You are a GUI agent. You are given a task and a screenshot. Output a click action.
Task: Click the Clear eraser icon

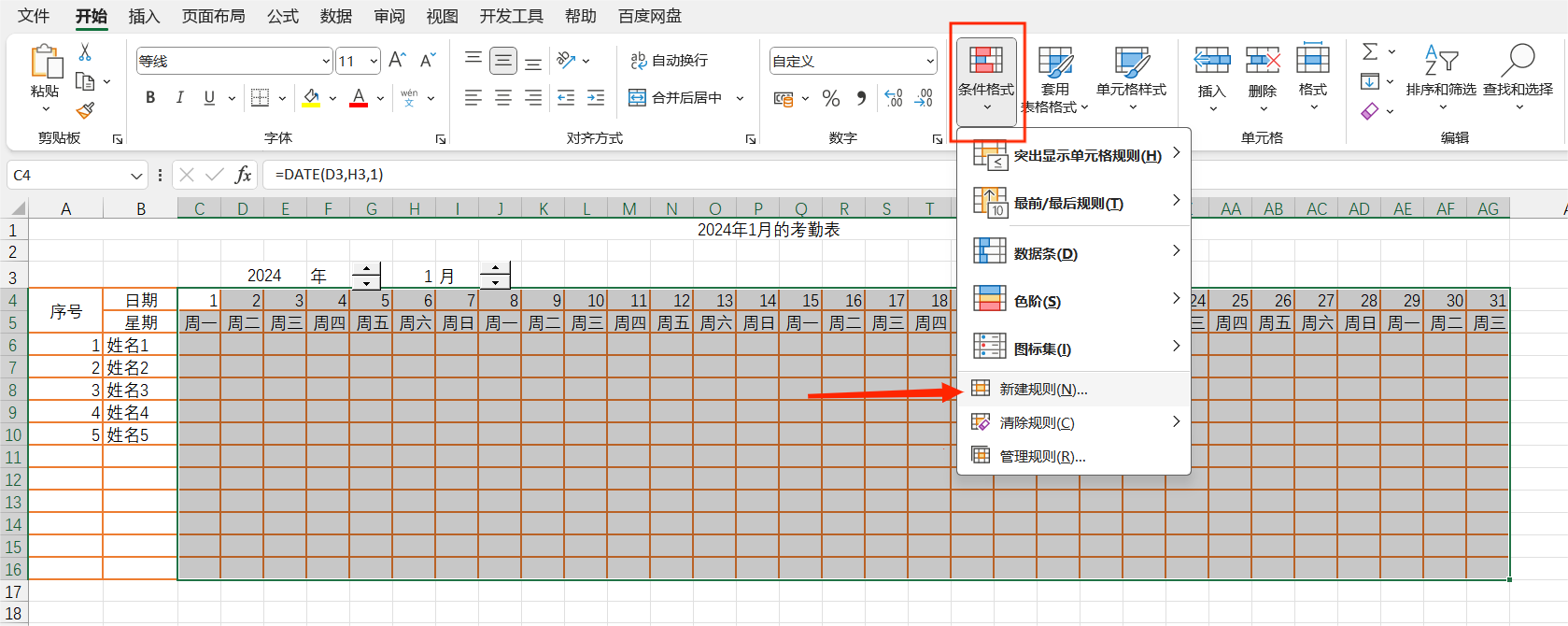(x=1370, y=111)
